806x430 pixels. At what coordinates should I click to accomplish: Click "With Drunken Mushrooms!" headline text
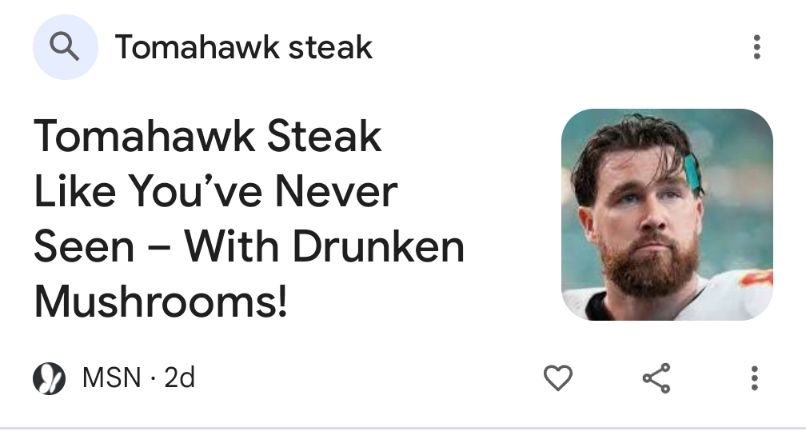pos(249,275)
